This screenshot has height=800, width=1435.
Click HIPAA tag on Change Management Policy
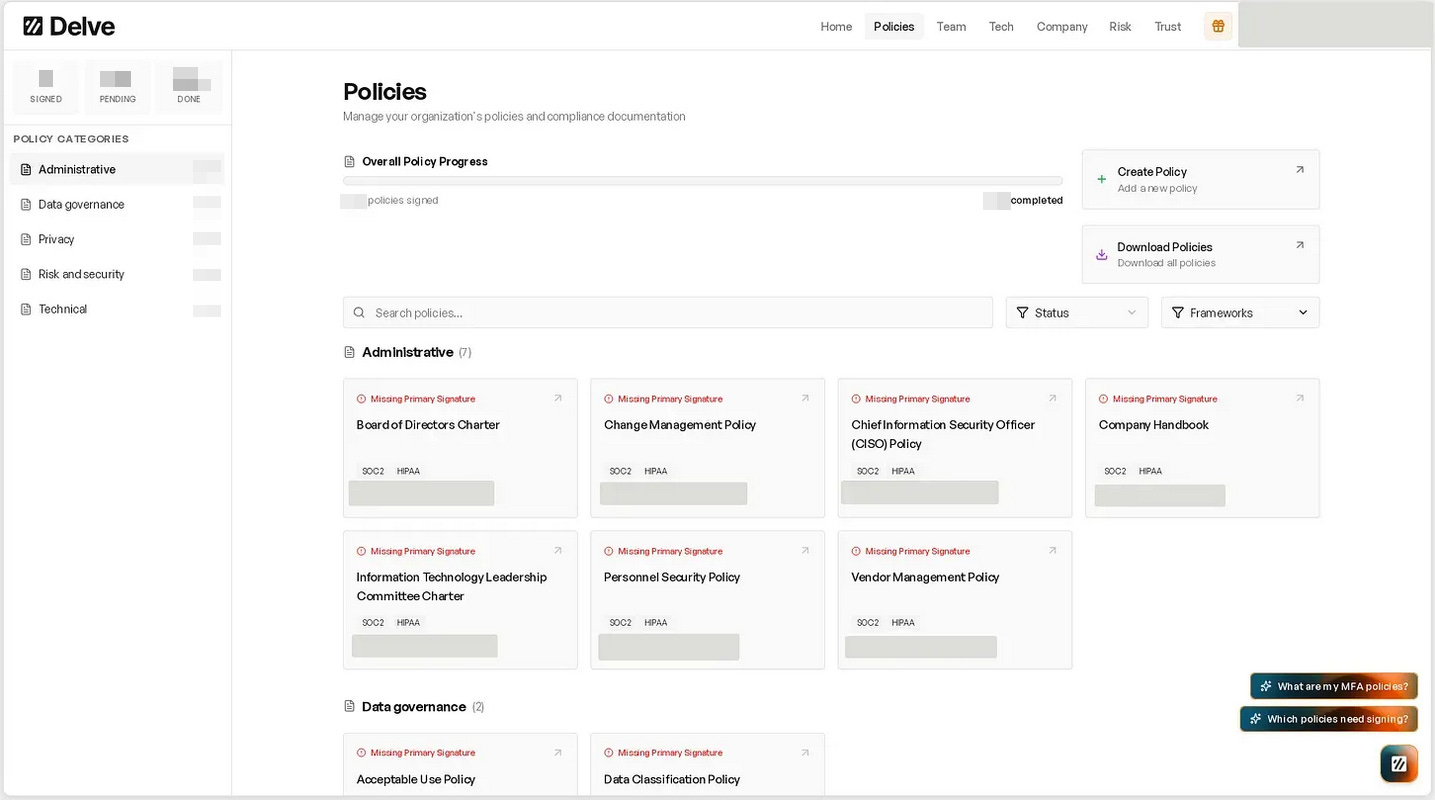click(x=656, y=471)
